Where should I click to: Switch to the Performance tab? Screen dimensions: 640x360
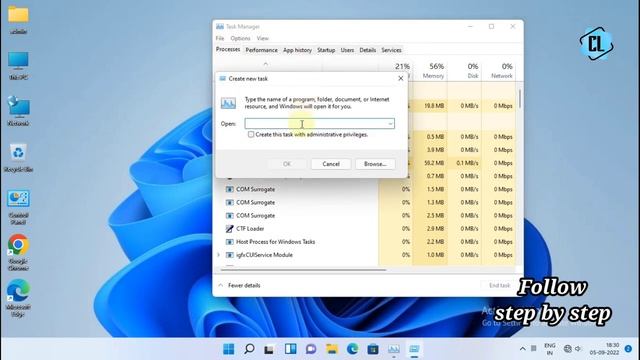[x=261, y=50]
